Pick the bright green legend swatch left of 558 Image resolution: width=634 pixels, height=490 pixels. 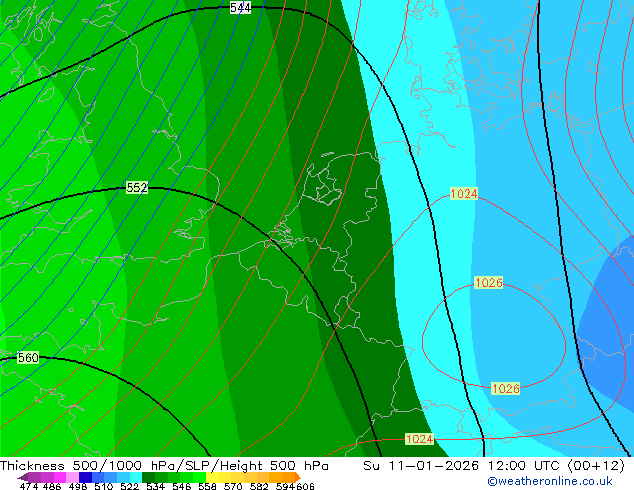[200, 477]
